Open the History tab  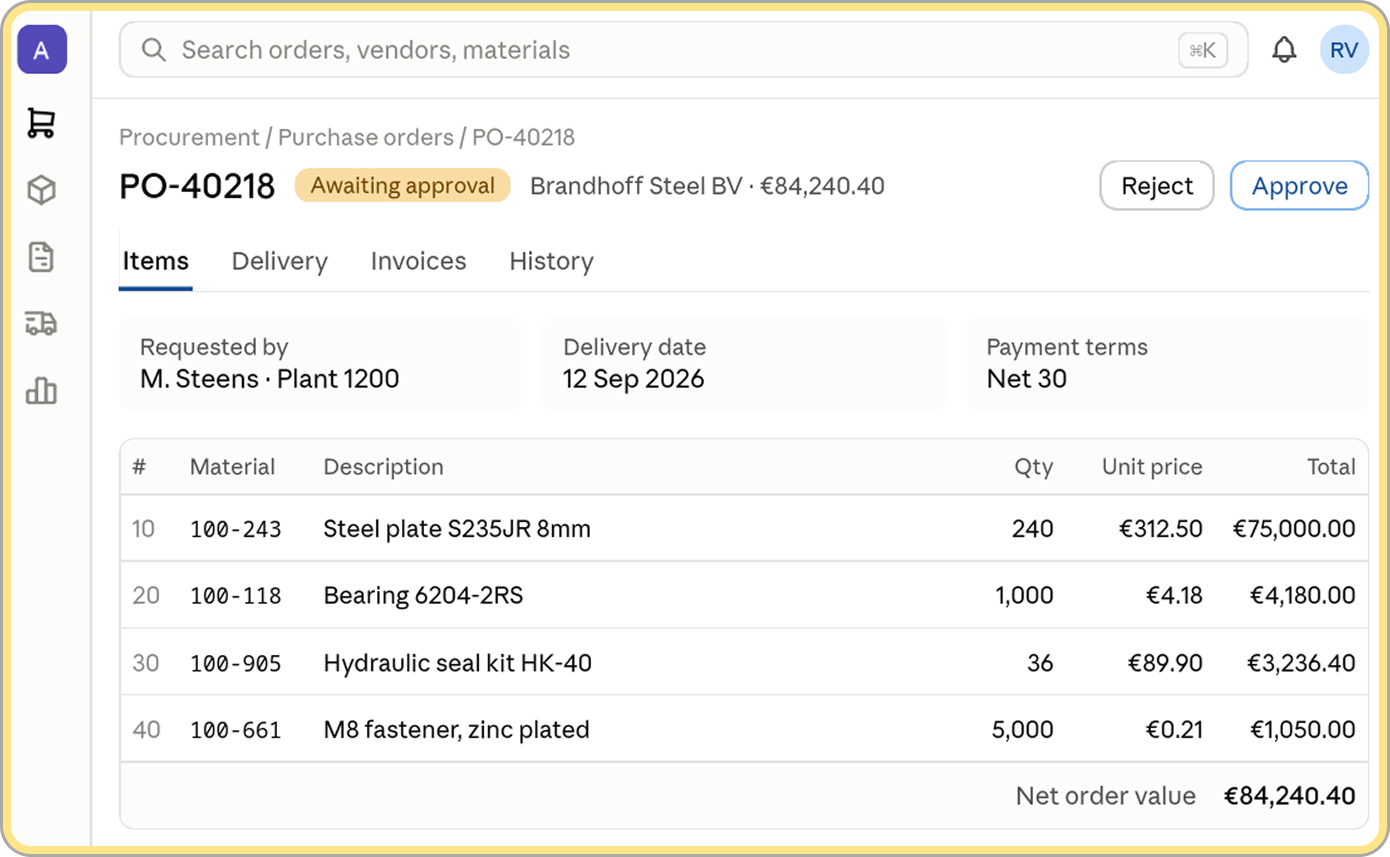click(551, 261)
